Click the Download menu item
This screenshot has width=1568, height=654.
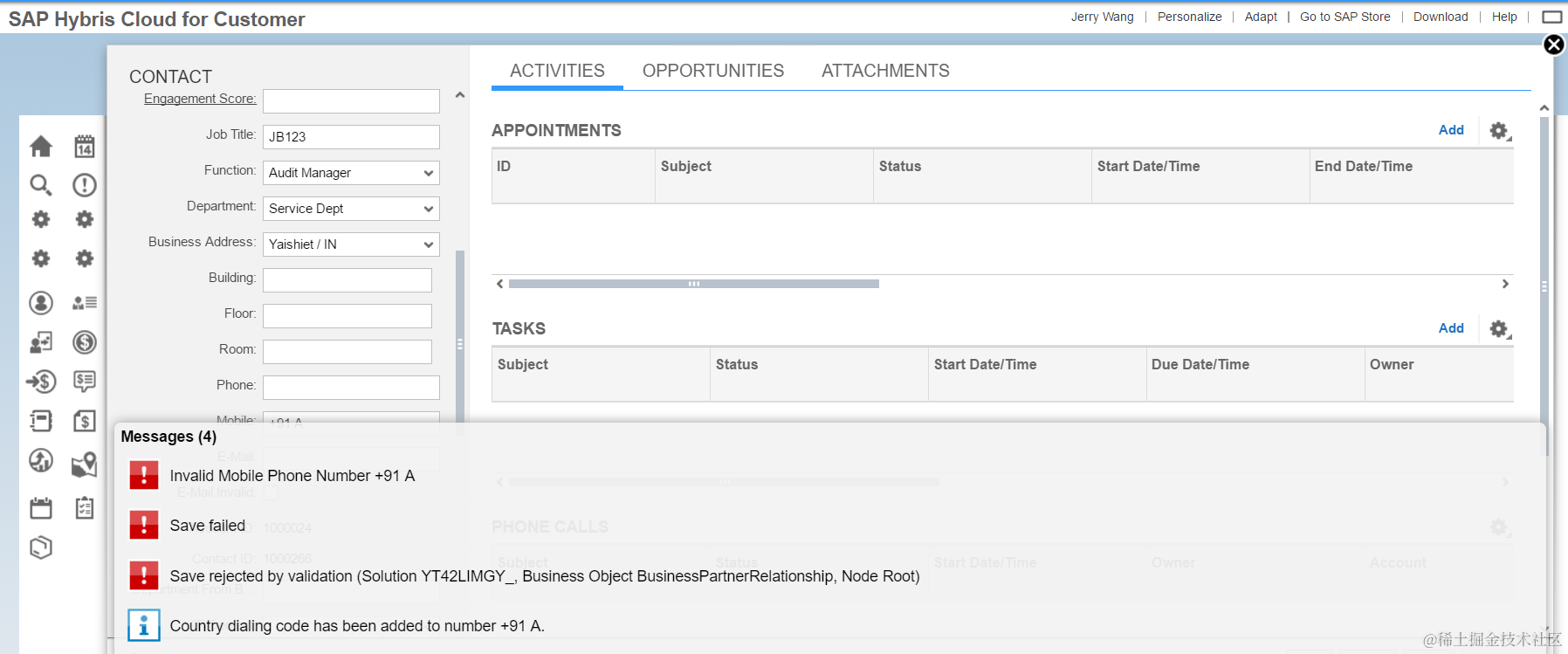click(x=1441, y=17)
